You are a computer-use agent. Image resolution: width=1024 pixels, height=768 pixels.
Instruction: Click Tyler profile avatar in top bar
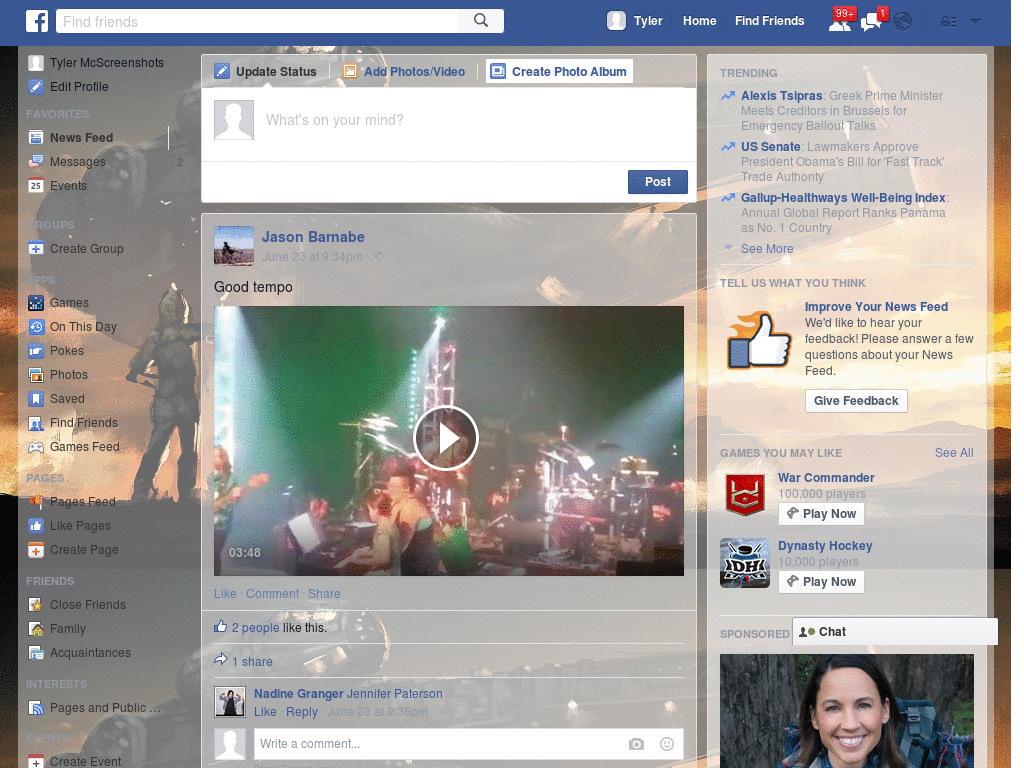(x=616, y=21)
